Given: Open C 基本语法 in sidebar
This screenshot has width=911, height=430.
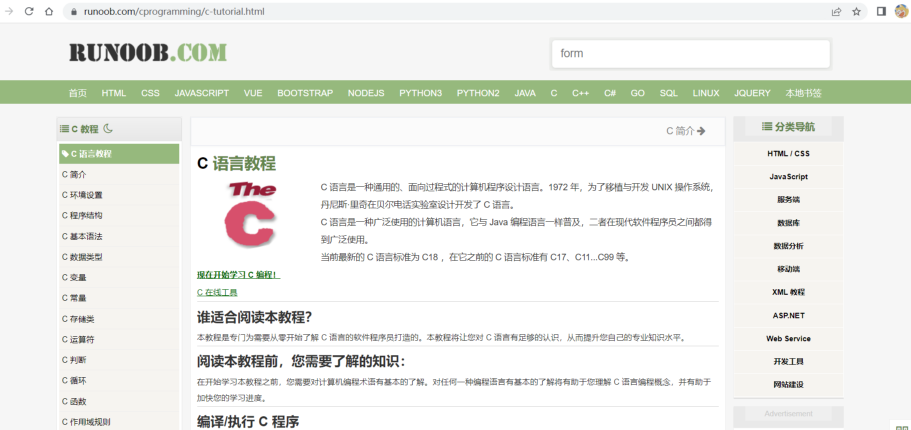Looking at the screenshot, I should (x=119, y=236).
